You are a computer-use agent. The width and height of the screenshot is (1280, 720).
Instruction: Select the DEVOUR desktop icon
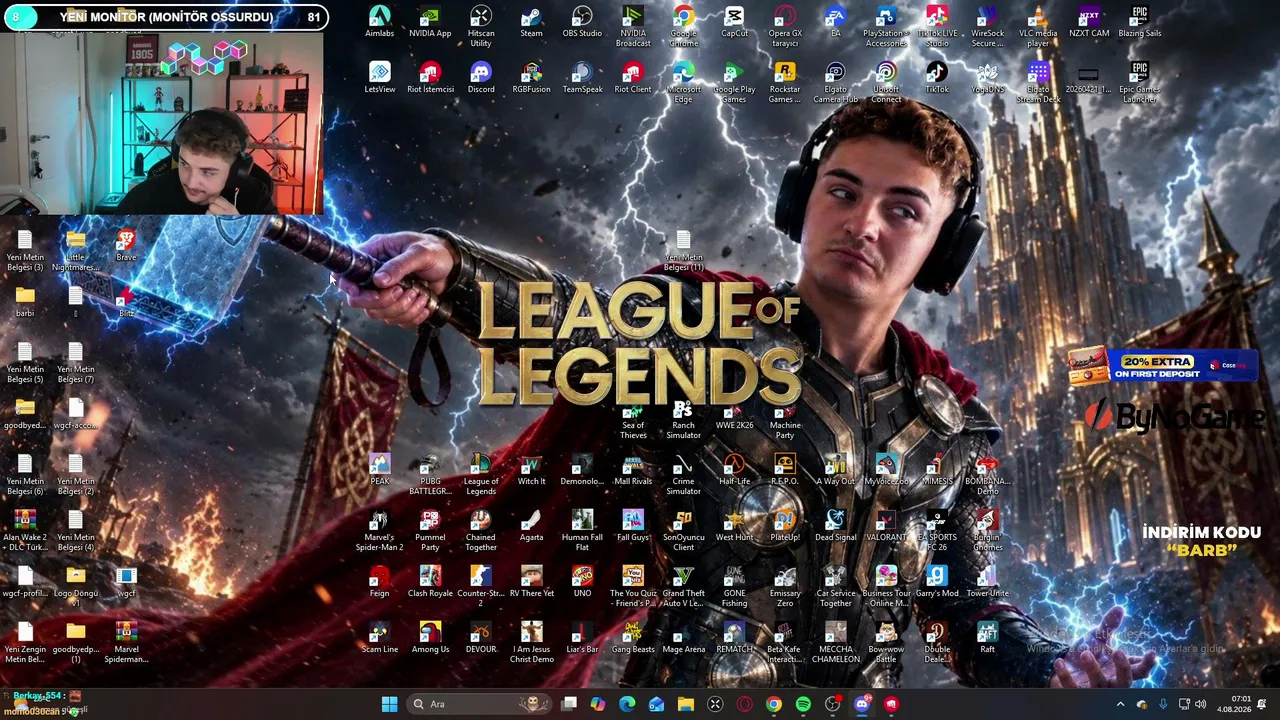481,638
